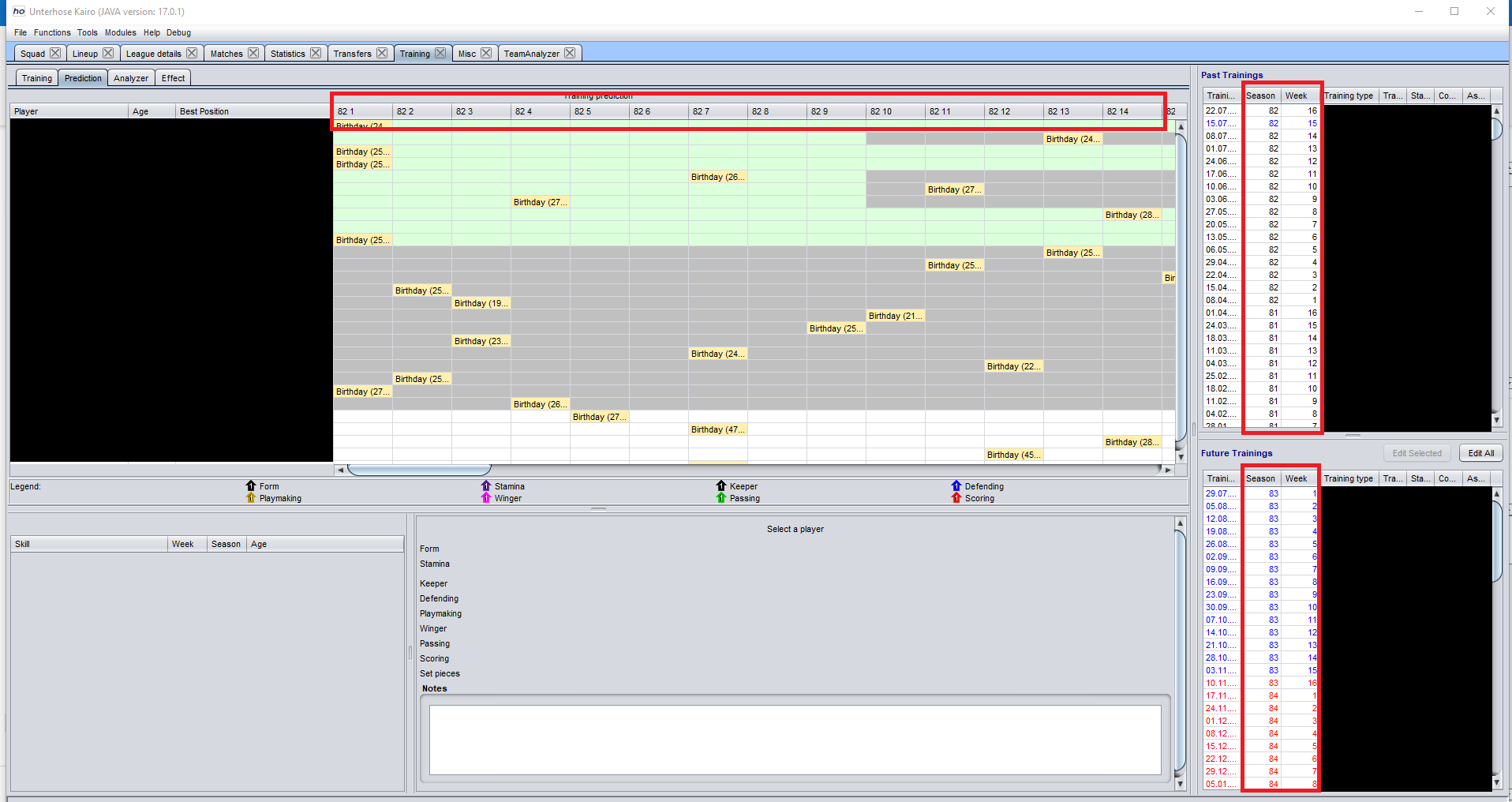Viewport: 1512px width, 802px height.
Task: Click the Keeper arrow legend icon
Action: pos(721,485)
